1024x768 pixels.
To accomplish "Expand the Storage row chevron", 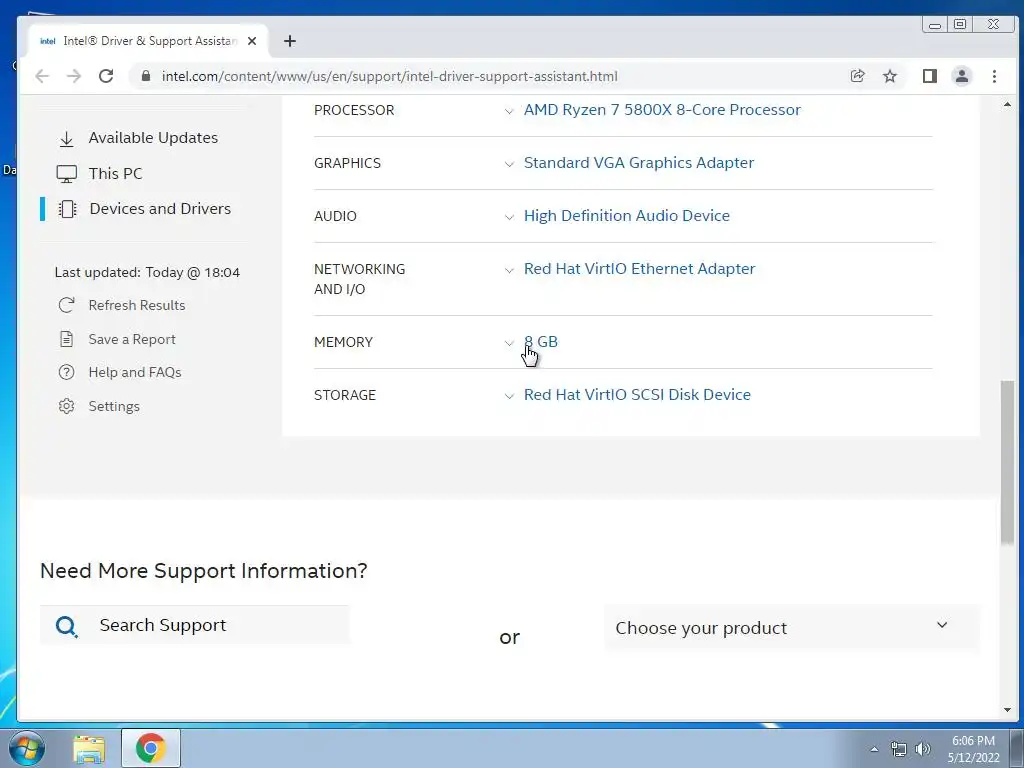I will (509, 396).
